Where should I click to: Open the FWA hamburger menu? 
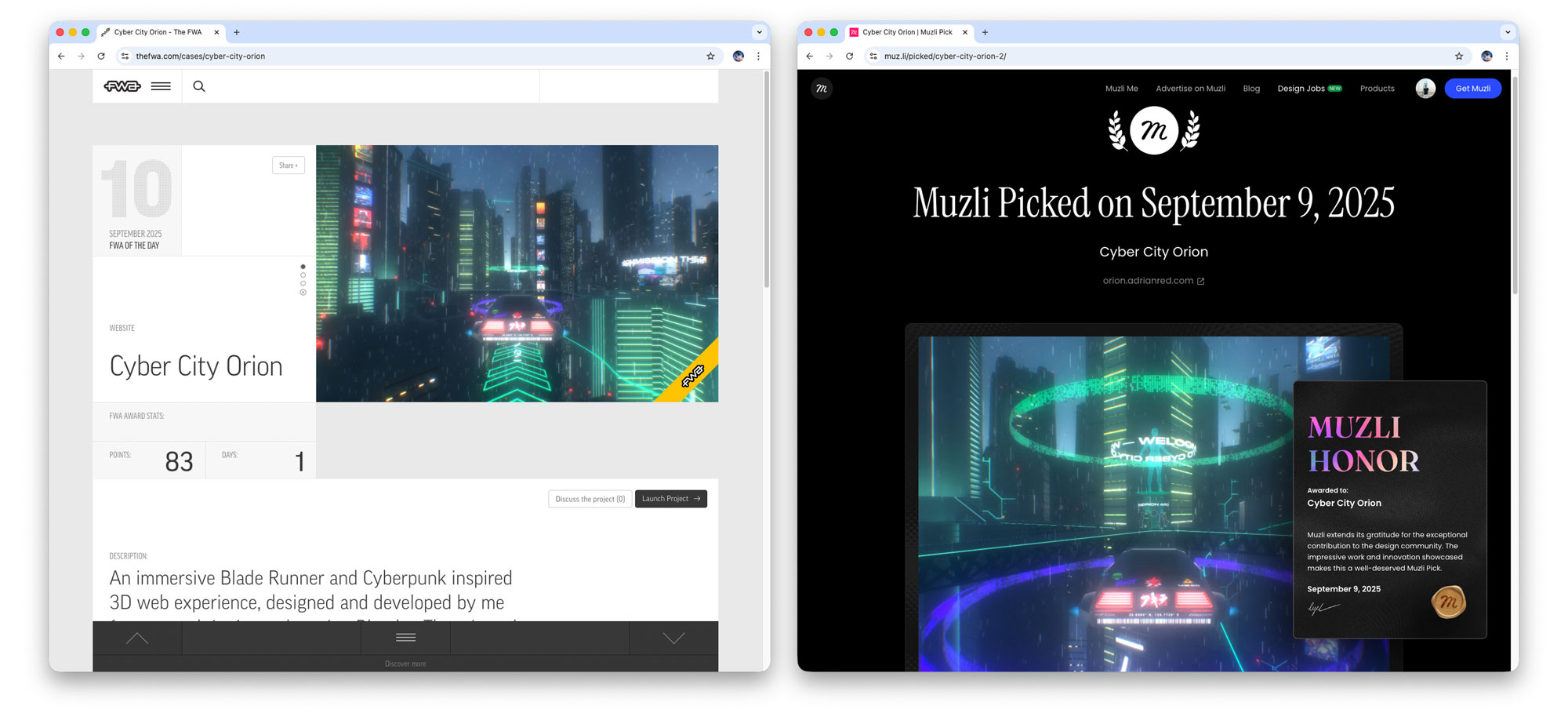(161, 86)
